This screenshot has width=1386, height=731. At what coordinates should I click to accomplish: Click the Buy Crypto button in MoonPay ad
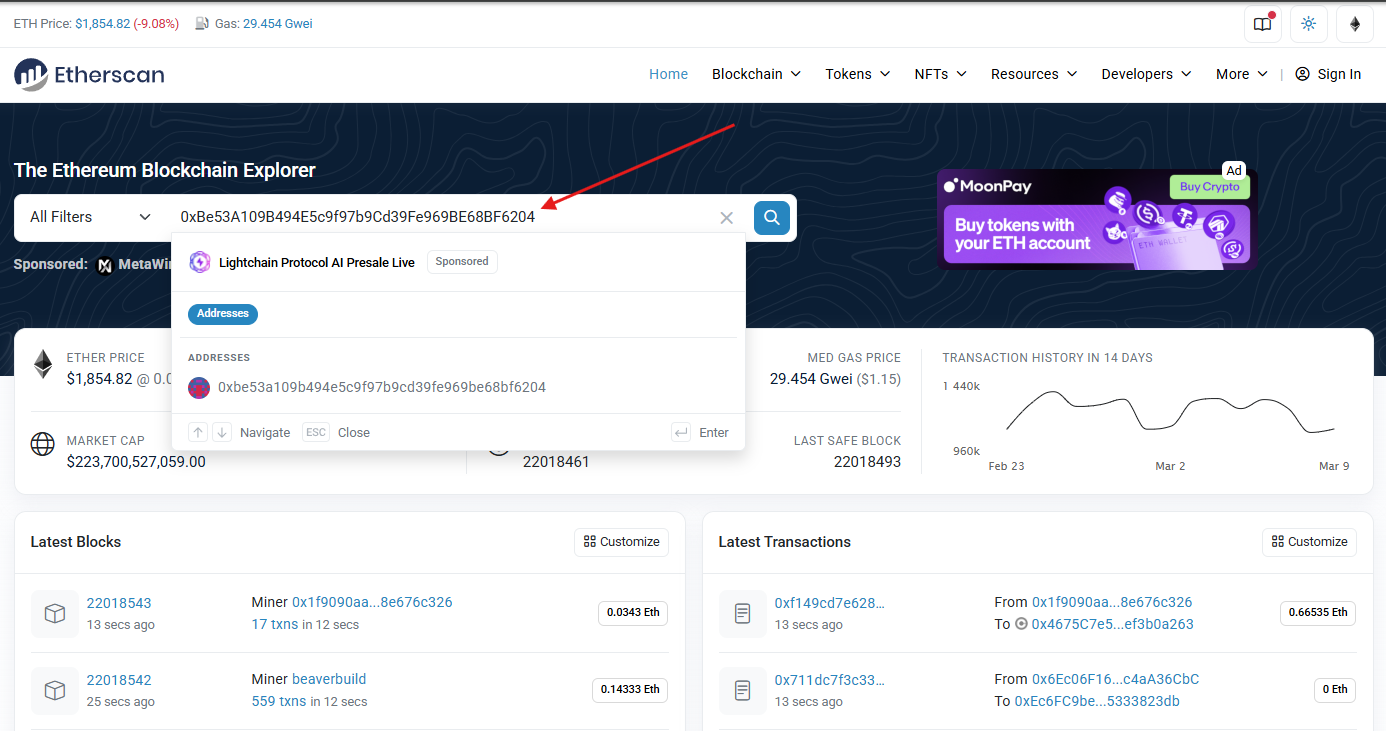point(1209,186)
